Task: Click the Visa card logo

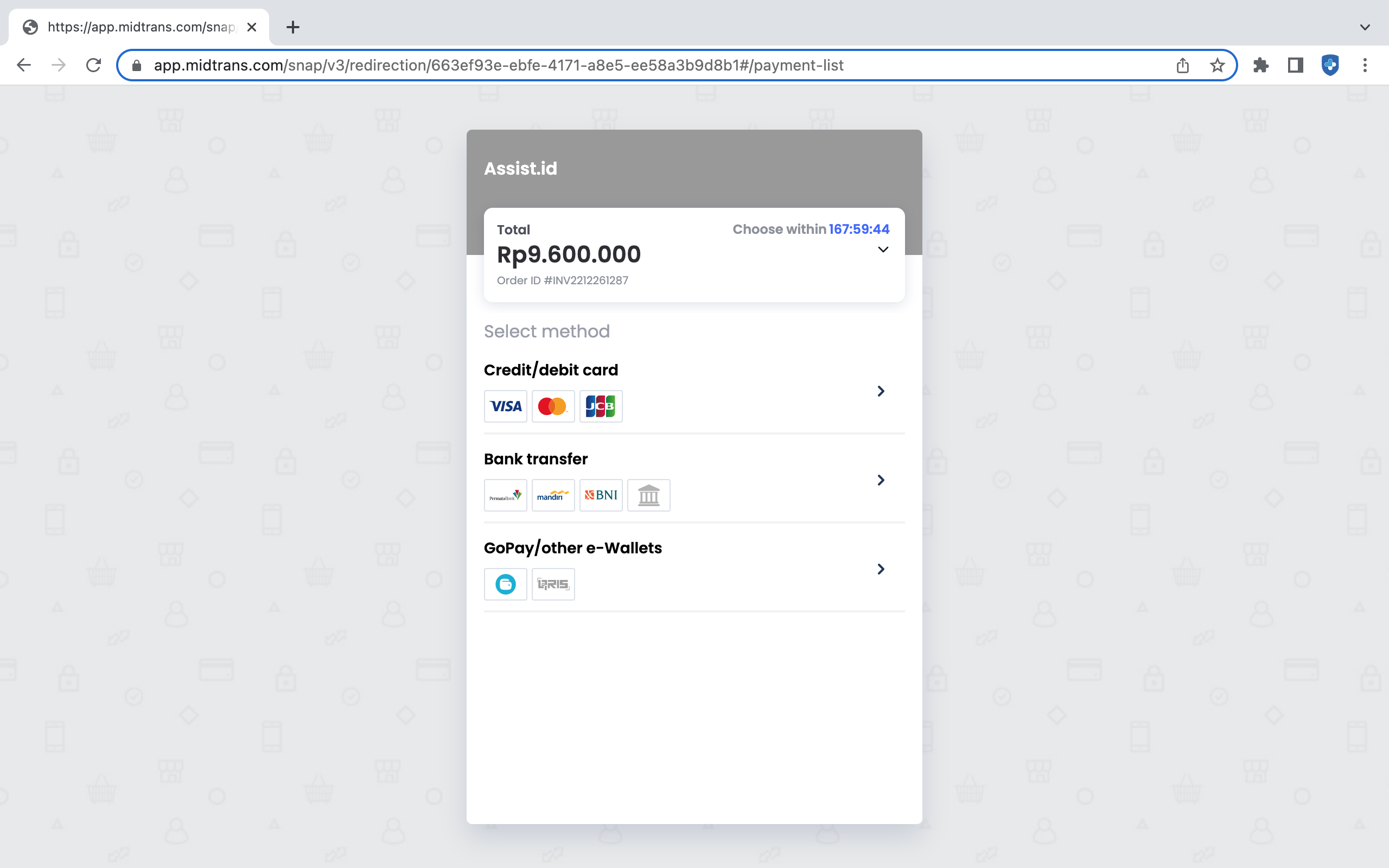Action: (505, 406)
